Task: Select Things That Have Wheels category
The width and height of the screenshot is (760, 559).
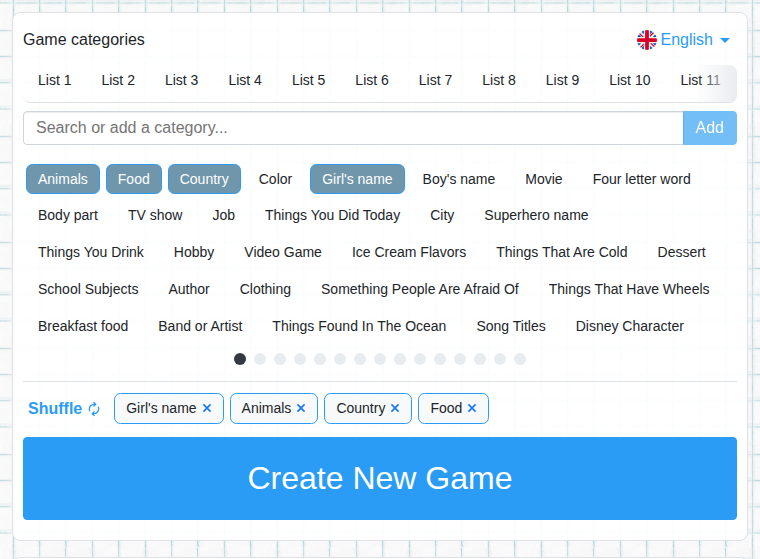Action: (629, 289)
